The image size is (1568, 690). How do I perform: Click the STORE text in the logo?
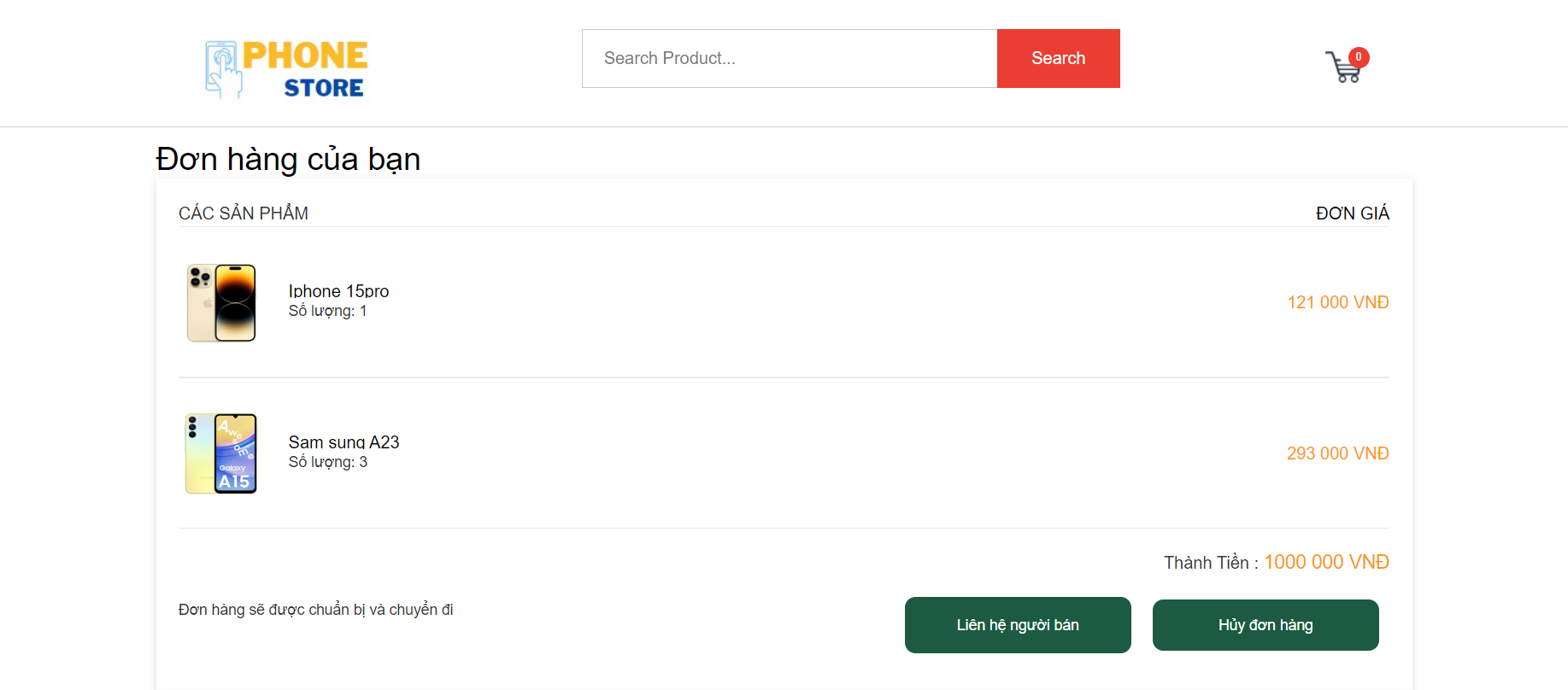pos(324,88)
